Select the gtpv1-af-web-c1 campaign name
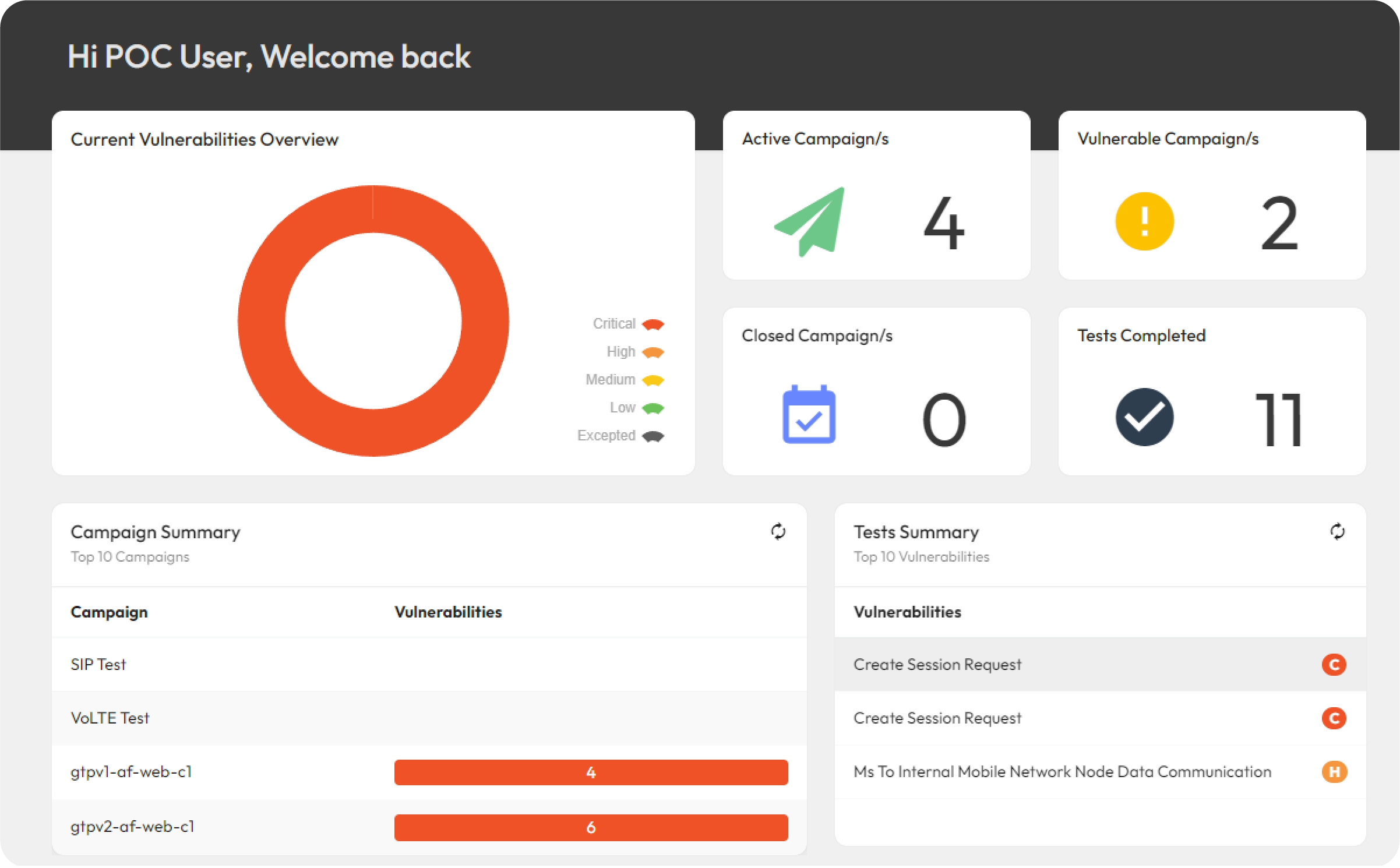Viewport: 1400px width, 868px height. (131, 771)
